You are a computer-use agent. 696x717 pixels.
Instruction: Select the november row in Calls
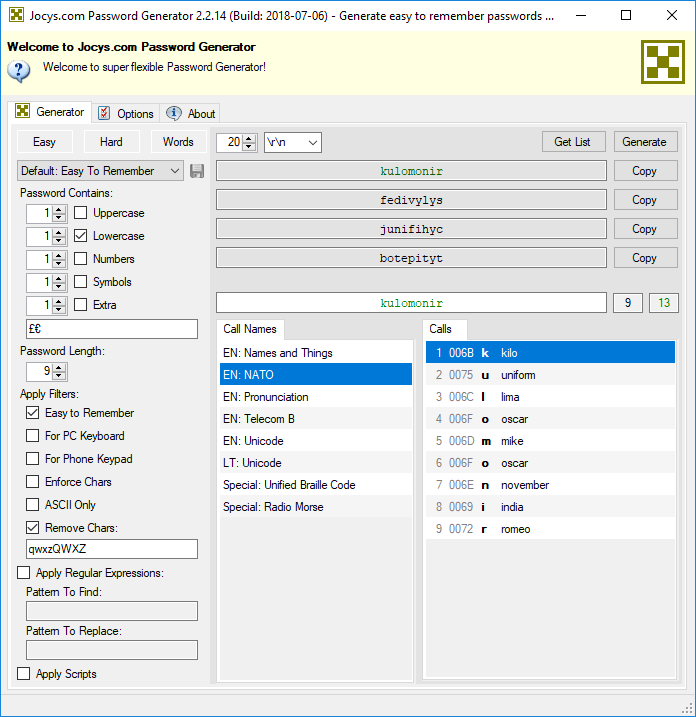coord(550,484)
